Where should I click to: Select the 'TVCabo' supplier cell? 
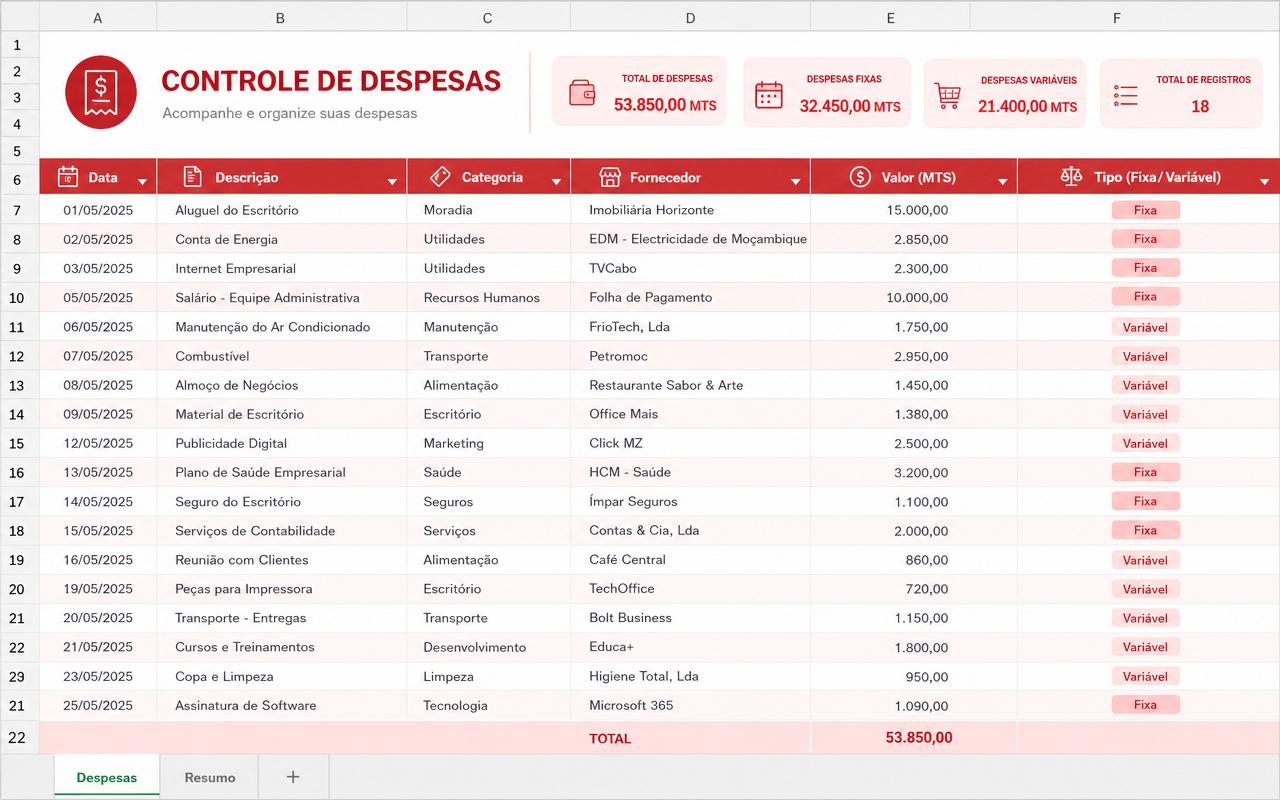click(690, 268)
